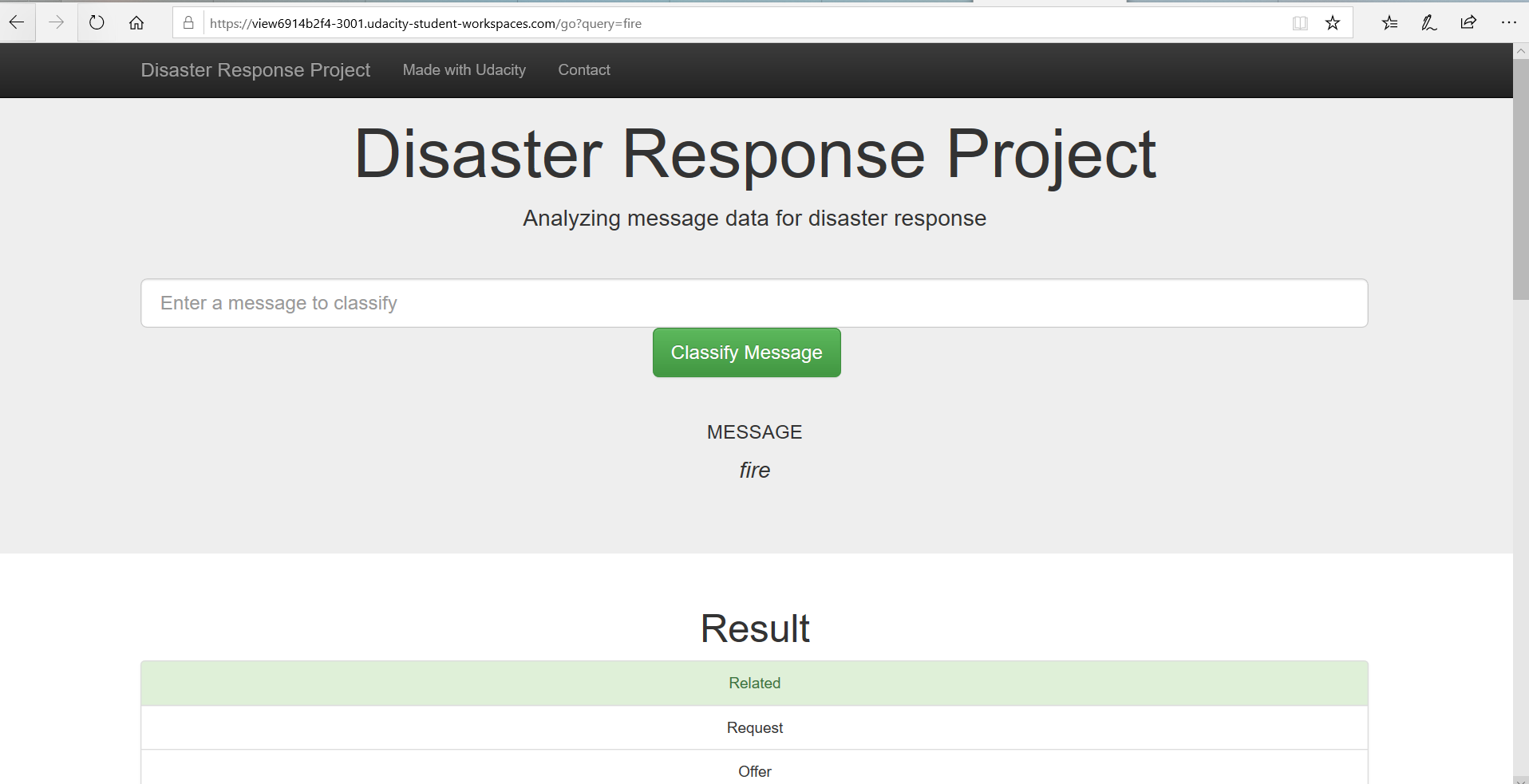The height and width of the screenshot is (784, 1529).
Task: Click the 'MESSAGE' label
Action: pos(755,432)
